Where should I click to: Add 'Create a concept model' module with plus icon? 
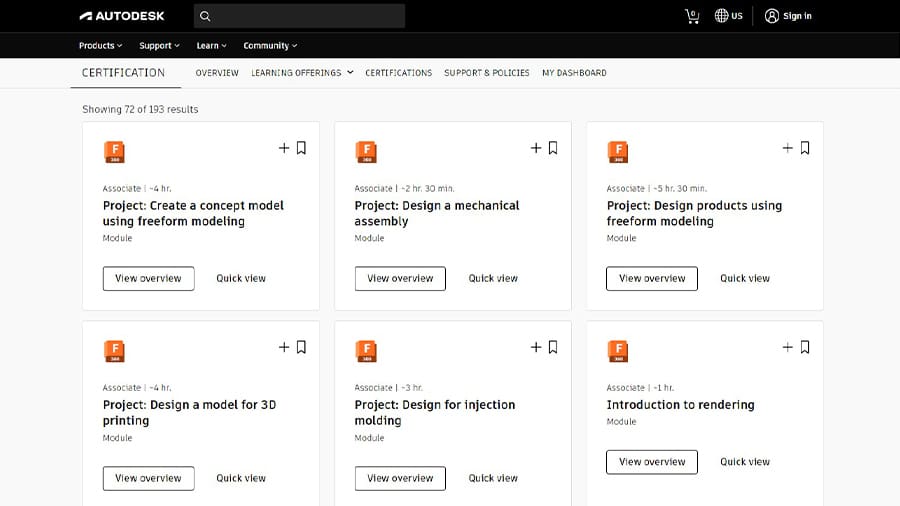coord(284,148)
